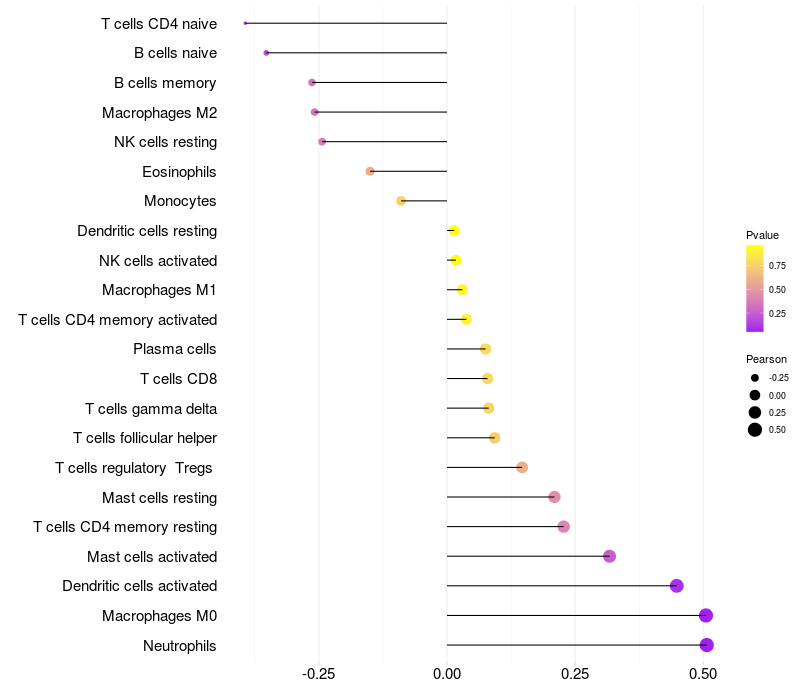Click the Monocytes data point
Screen dimensions: 800x700
point(401,201)
